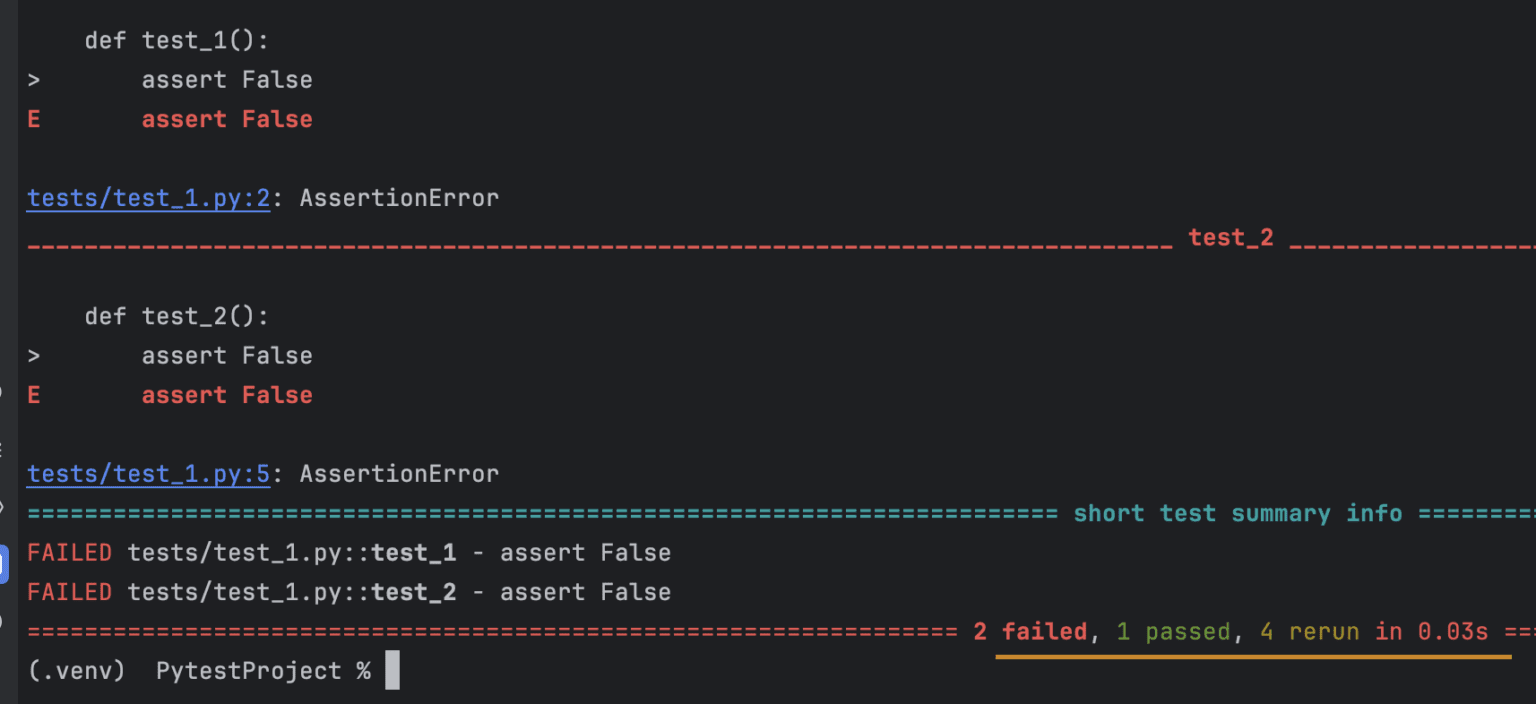Click the terminal cursor block after the prompt
This screenshot has height=704, width=1536.
(x=392, y=670)
